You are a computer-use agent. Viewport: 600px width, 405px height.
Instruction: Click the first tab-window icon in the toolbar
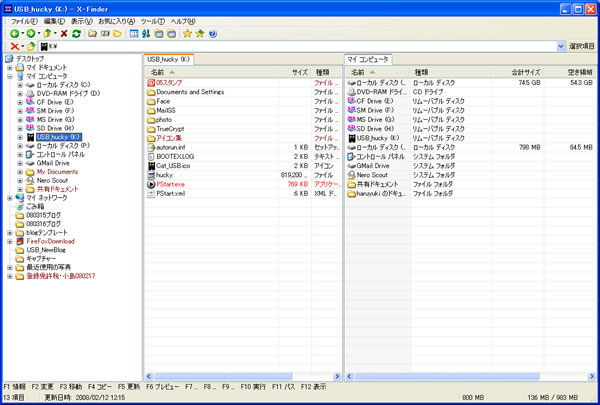159,34
